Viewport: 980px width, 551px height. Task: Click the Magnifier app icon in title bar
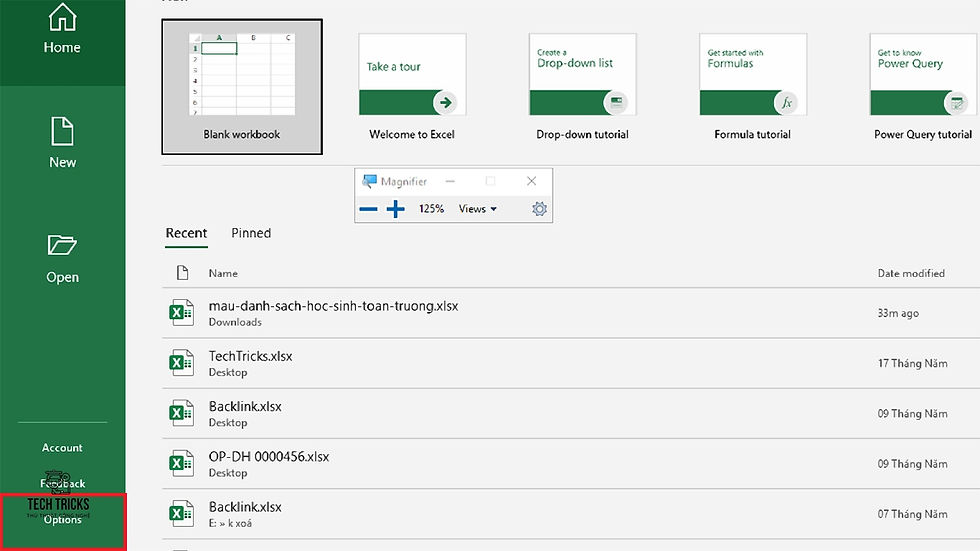369,181
